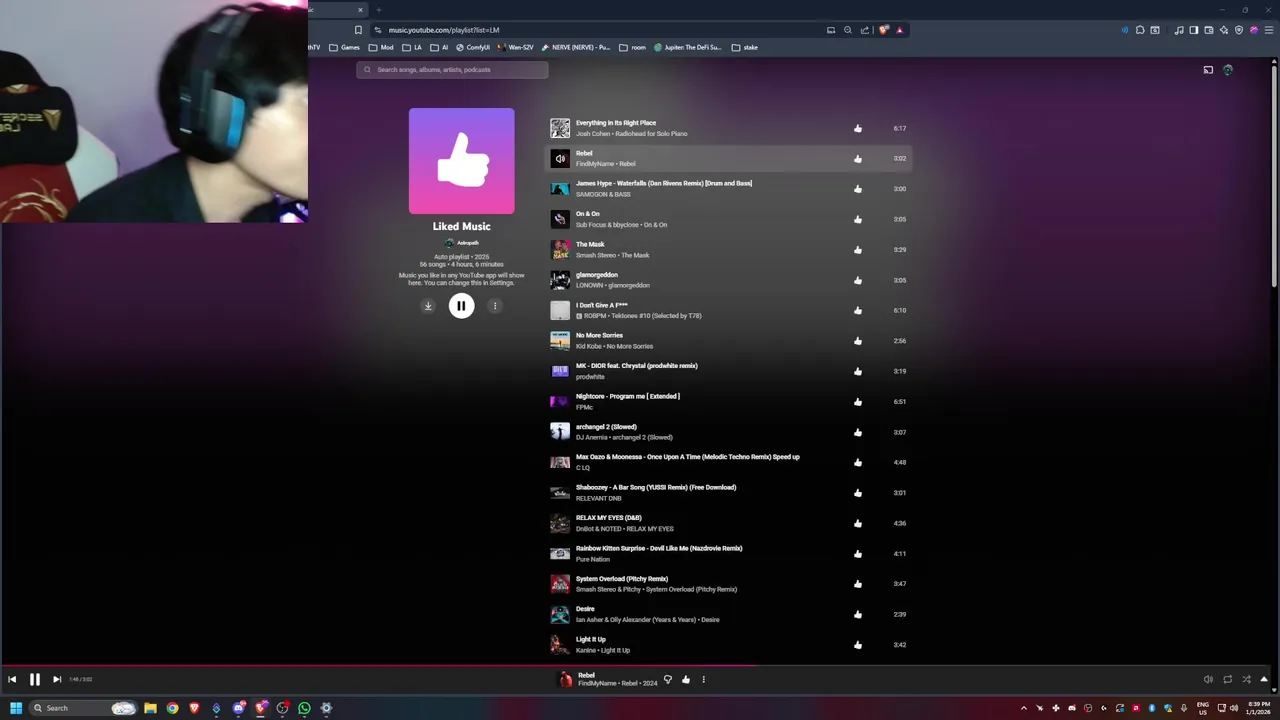Image resolution: width=1280 pixels, height=720 pixels.
Task: Open LA bookmarks folder
Action: point(412,47)
